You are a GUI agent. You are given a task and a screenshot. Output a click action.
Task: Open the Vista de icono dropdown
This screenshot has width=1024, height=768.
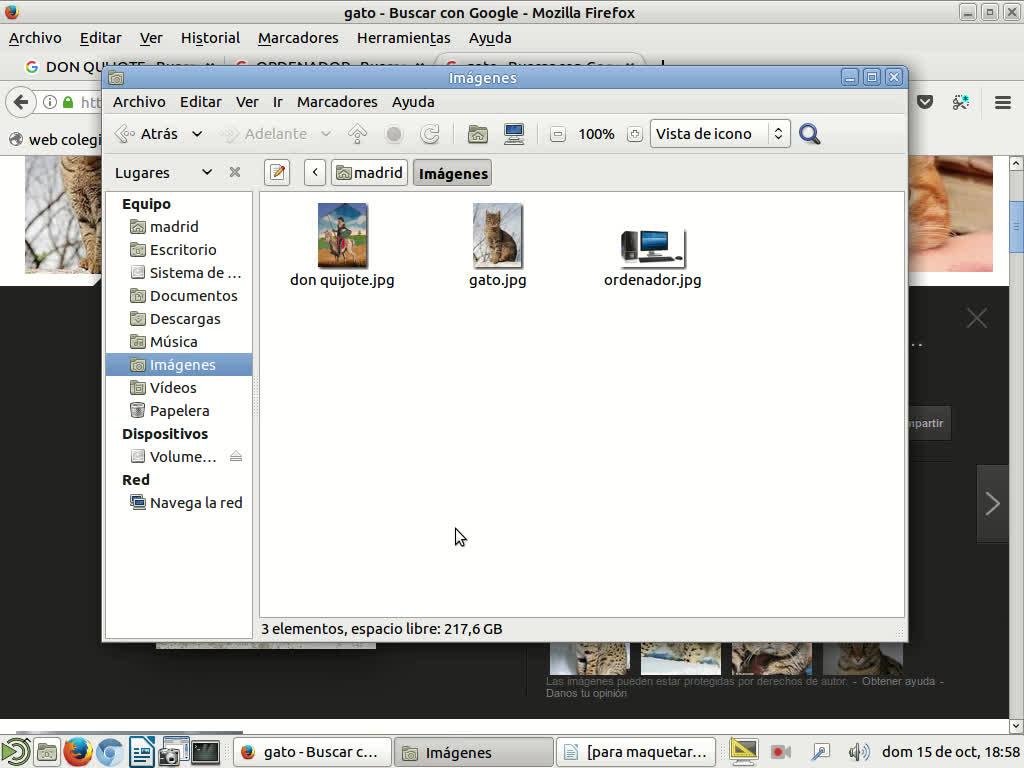(720, 134)
